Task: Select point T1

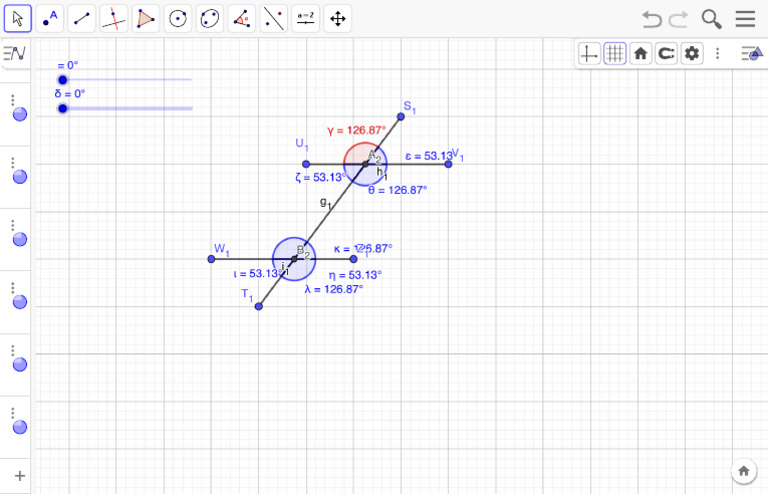Action: (259, 306)
